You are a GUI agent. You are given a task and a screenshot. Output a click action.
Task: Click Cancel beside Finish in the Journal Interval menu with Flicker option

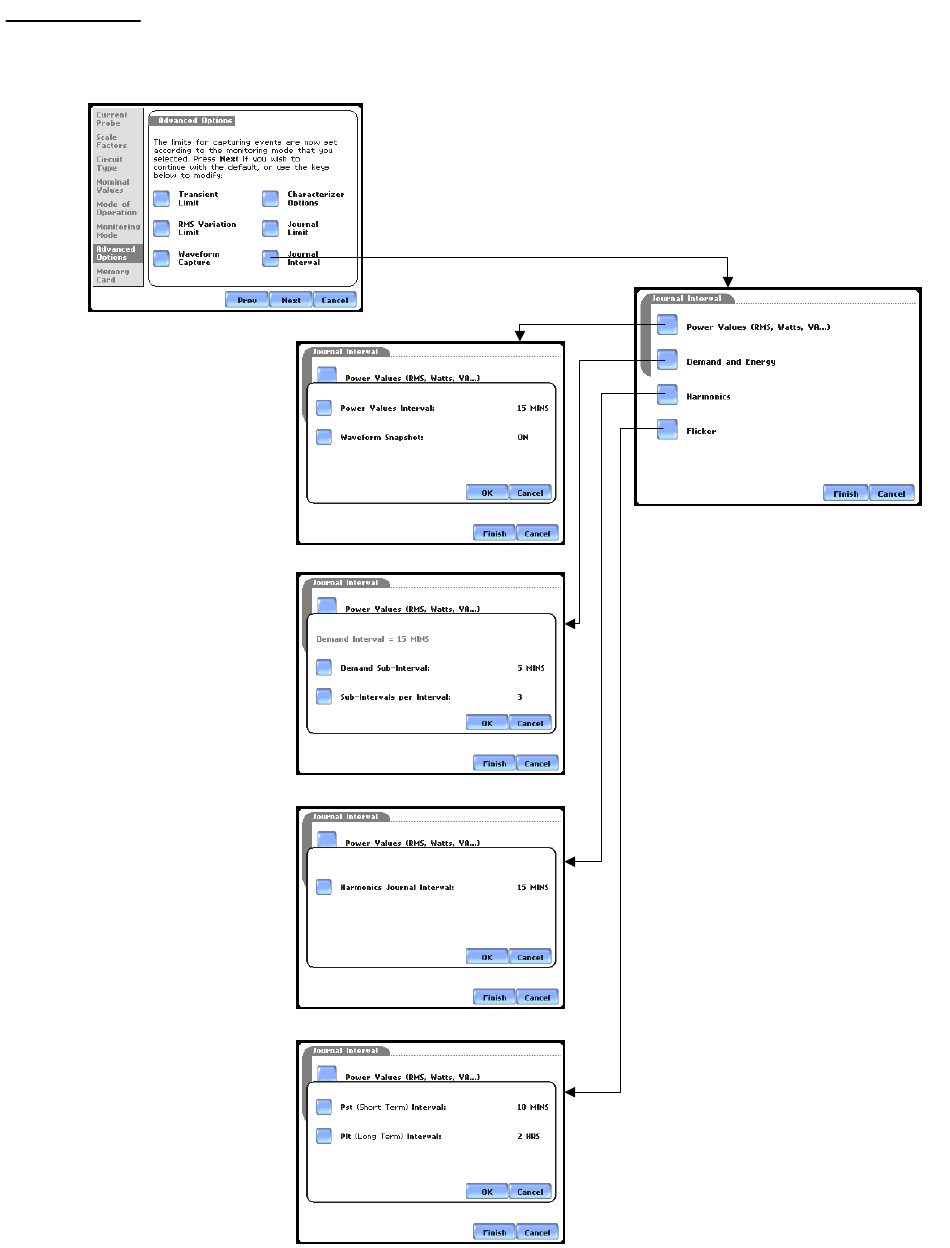click(x=890, y=493)
